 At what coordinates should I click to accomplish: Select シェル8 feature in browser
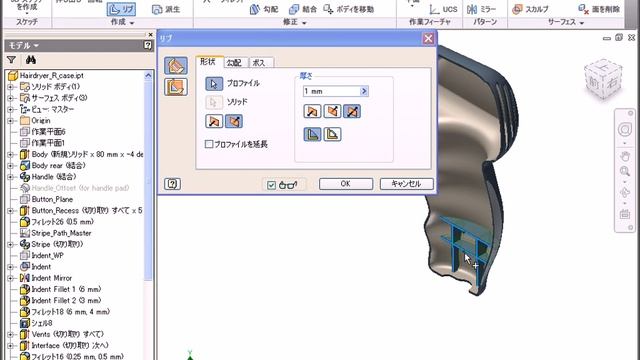(42, 323)
